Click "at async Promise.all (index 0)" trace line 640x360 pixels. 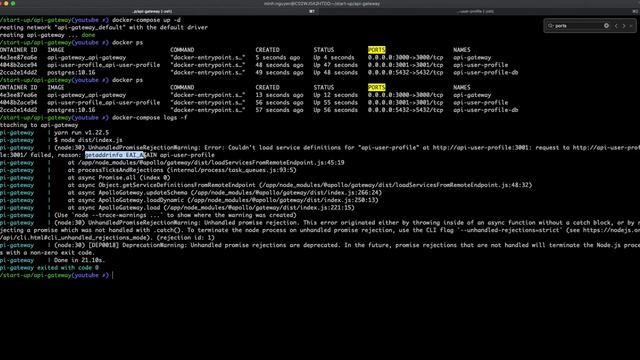pos(119,178)
